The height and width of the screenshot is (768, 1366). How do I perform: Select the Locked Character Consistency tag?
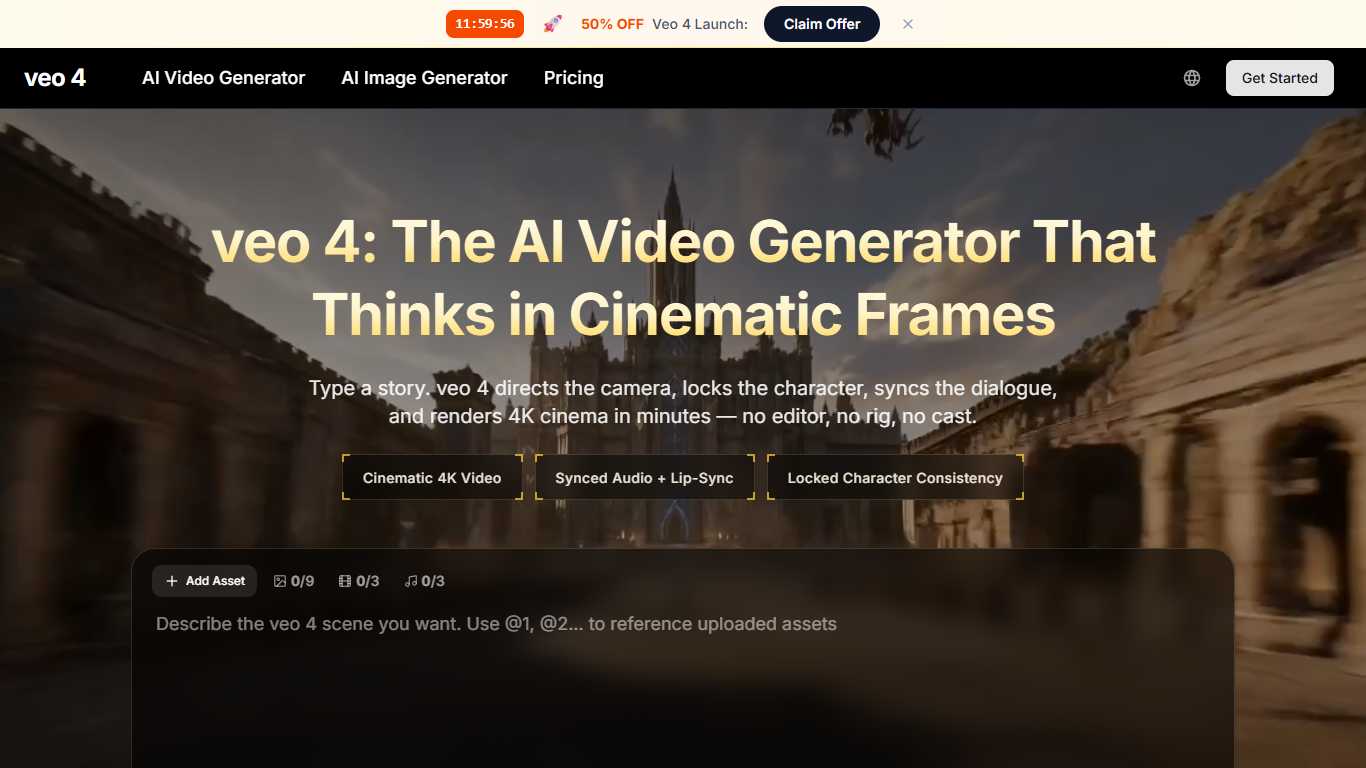click(x=895, y=478)
